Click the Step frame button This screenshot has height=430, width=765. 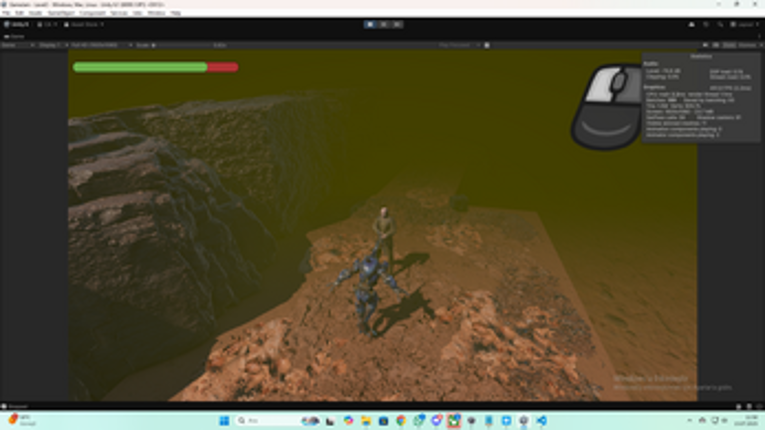[x=397, y=24]
